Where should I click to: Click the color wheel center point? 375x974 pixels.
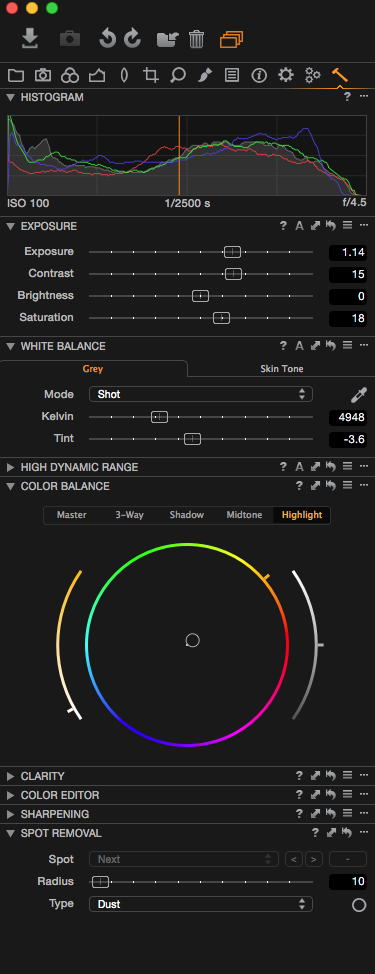tap(192, 640)
